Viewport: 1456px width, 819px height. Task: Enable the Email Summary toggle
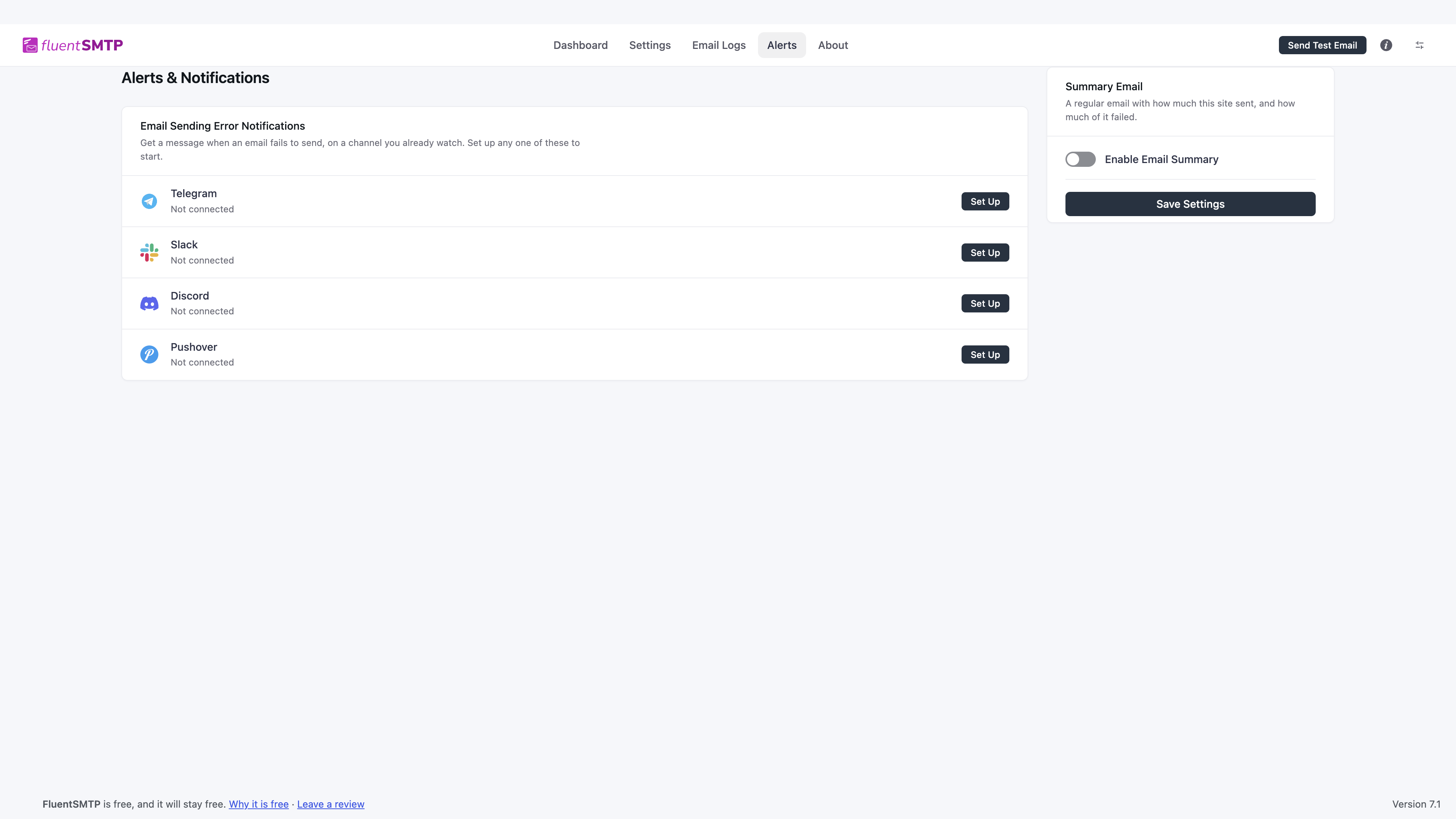tap(1080, 159)
